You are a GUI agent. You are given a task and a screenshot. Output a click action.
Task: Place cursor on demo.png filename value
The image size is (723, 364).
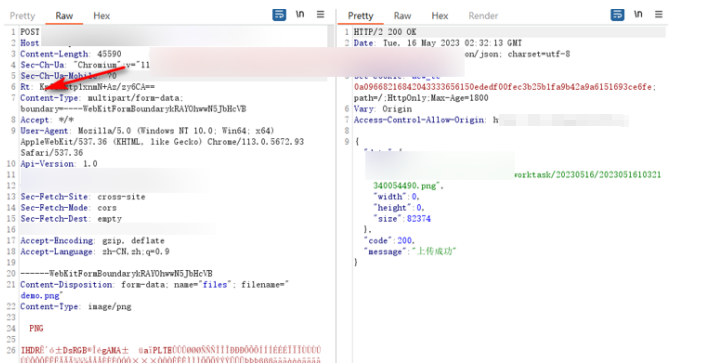(x=41, y=296)
